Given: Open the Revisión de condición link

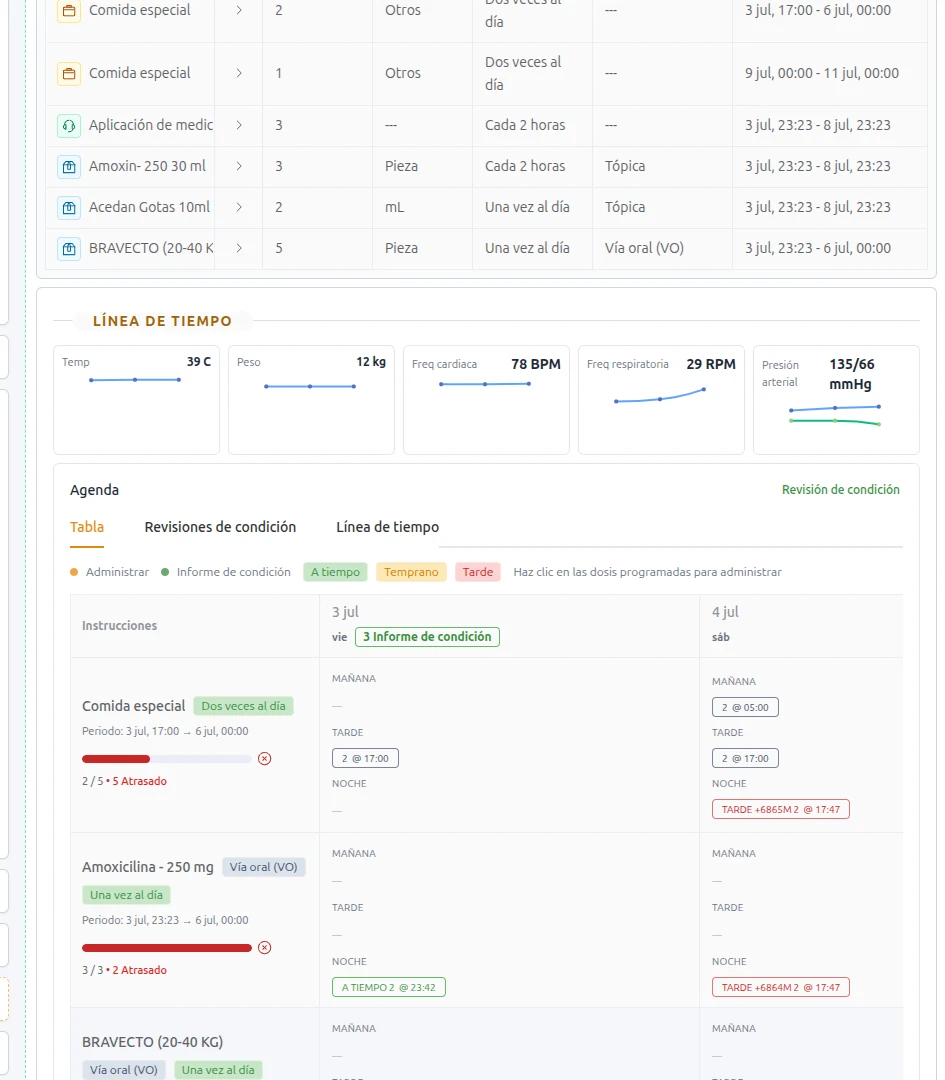Looking at the screenshot, I should [840, 490].
